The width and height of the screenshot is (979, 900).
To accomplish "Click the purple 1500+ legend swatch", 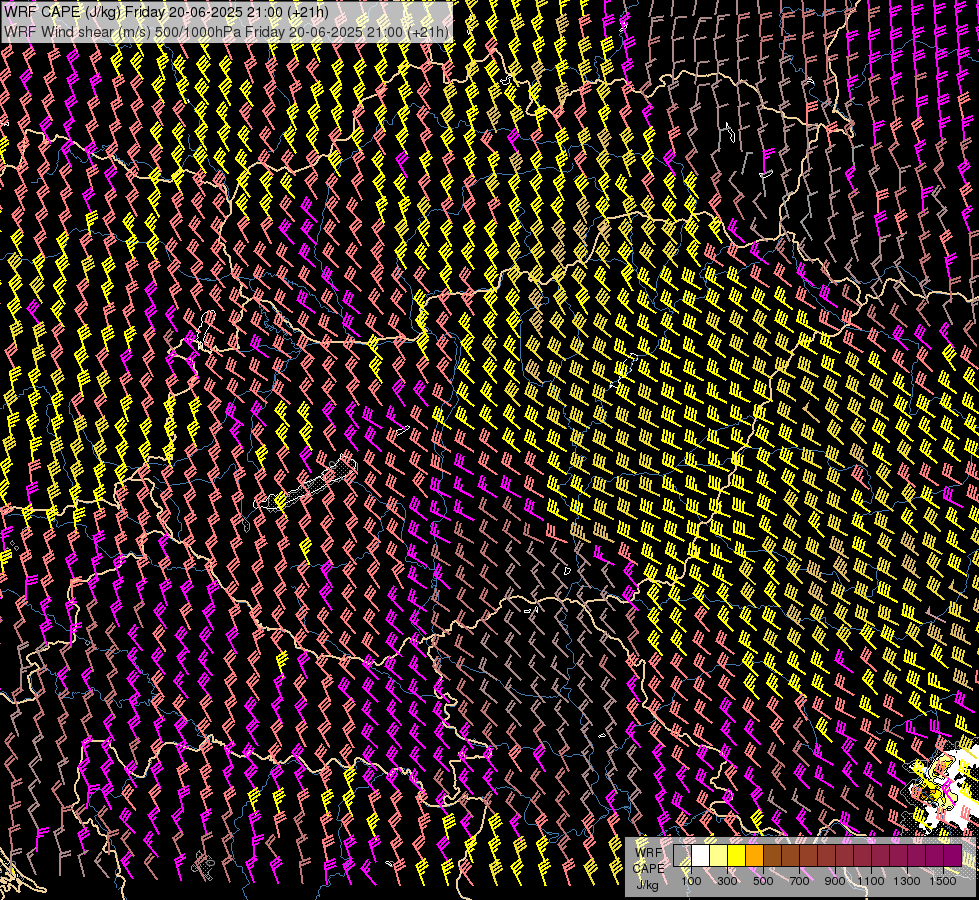I will [x=953, y=855].
